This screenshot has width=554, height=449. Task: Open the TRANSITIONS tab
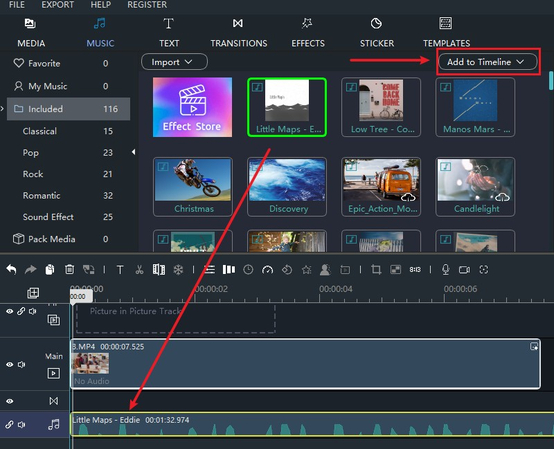click(239, 33)
